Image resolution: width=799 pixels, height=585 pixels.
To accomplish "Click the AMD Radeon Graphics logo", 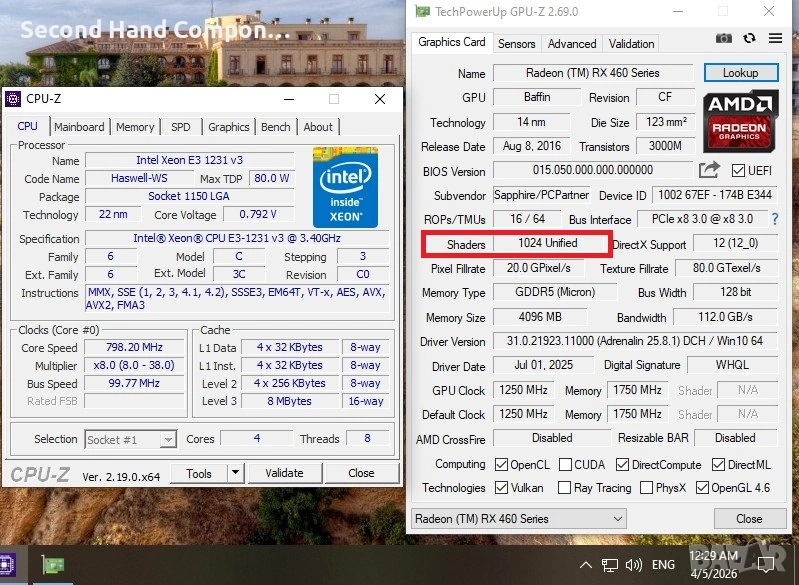I will (x=741, y=119).
